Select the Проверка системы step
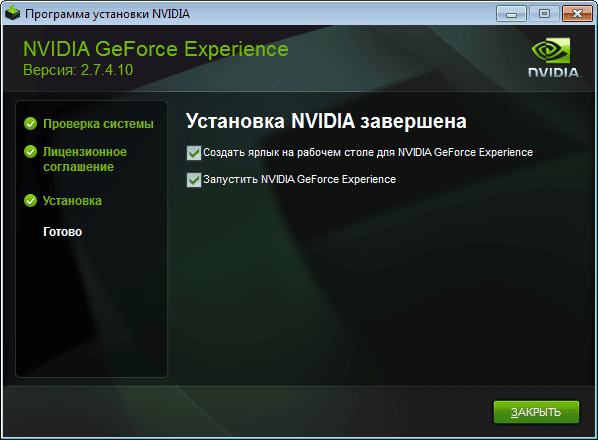 [98, 124]
